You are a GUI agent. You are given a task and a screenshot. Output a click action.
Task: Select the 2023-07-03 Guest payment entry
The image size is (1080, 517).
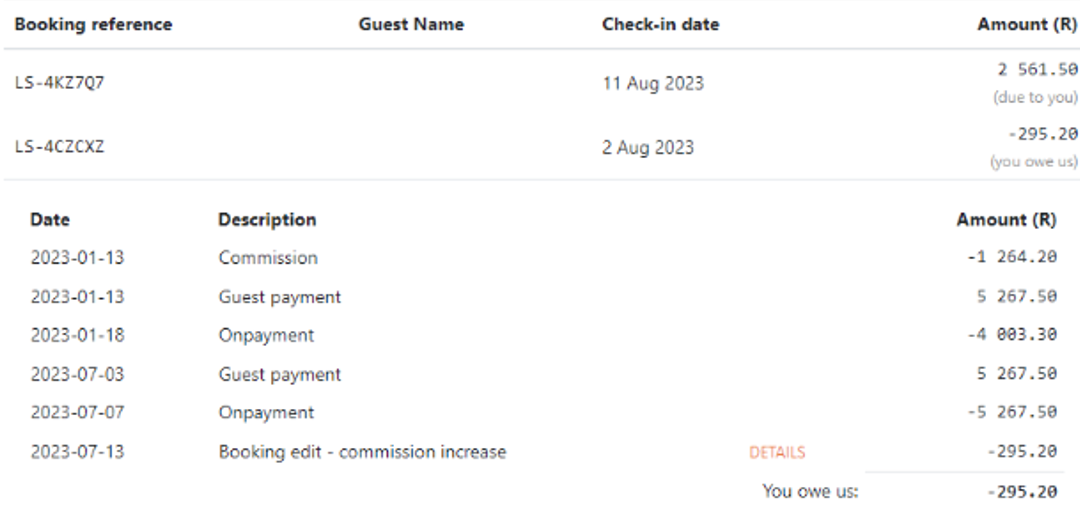(x=543, y=374)
